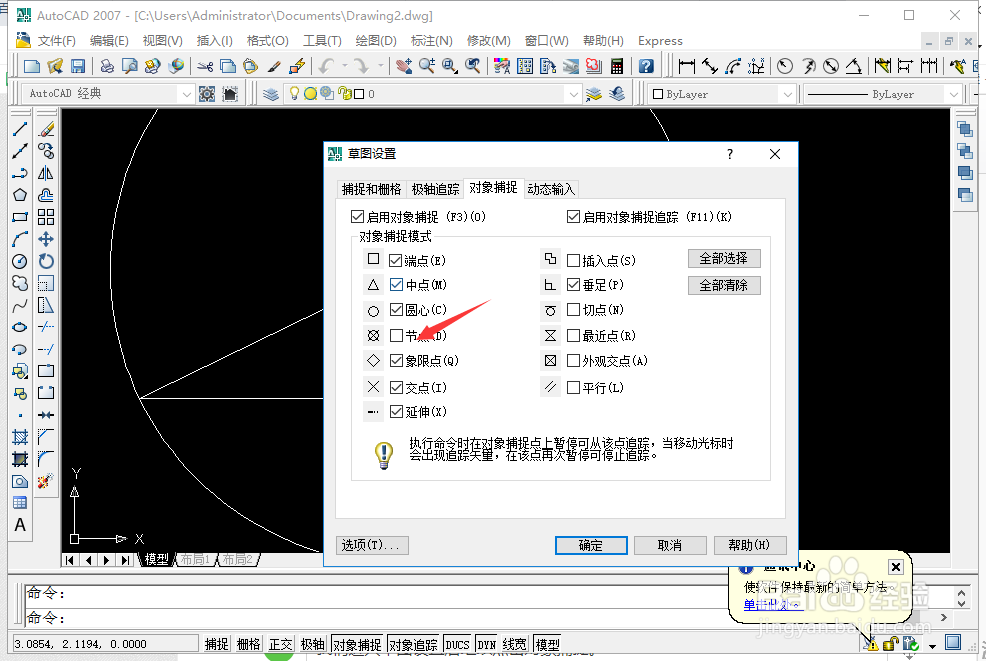Click the Undo arrow icon

pos(325,66)
